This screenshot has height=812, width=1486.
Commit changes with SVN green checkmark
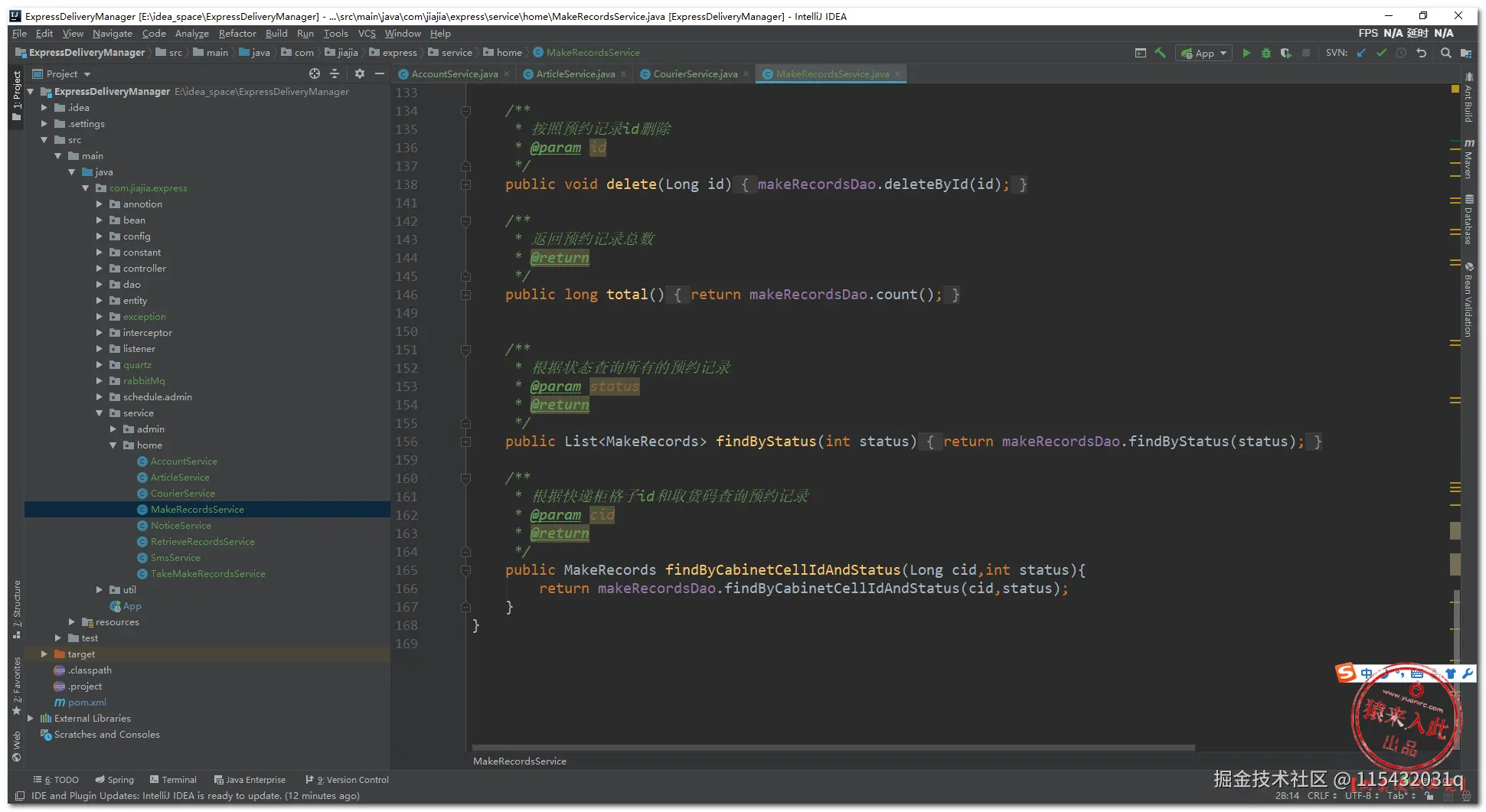[1381, 53]
